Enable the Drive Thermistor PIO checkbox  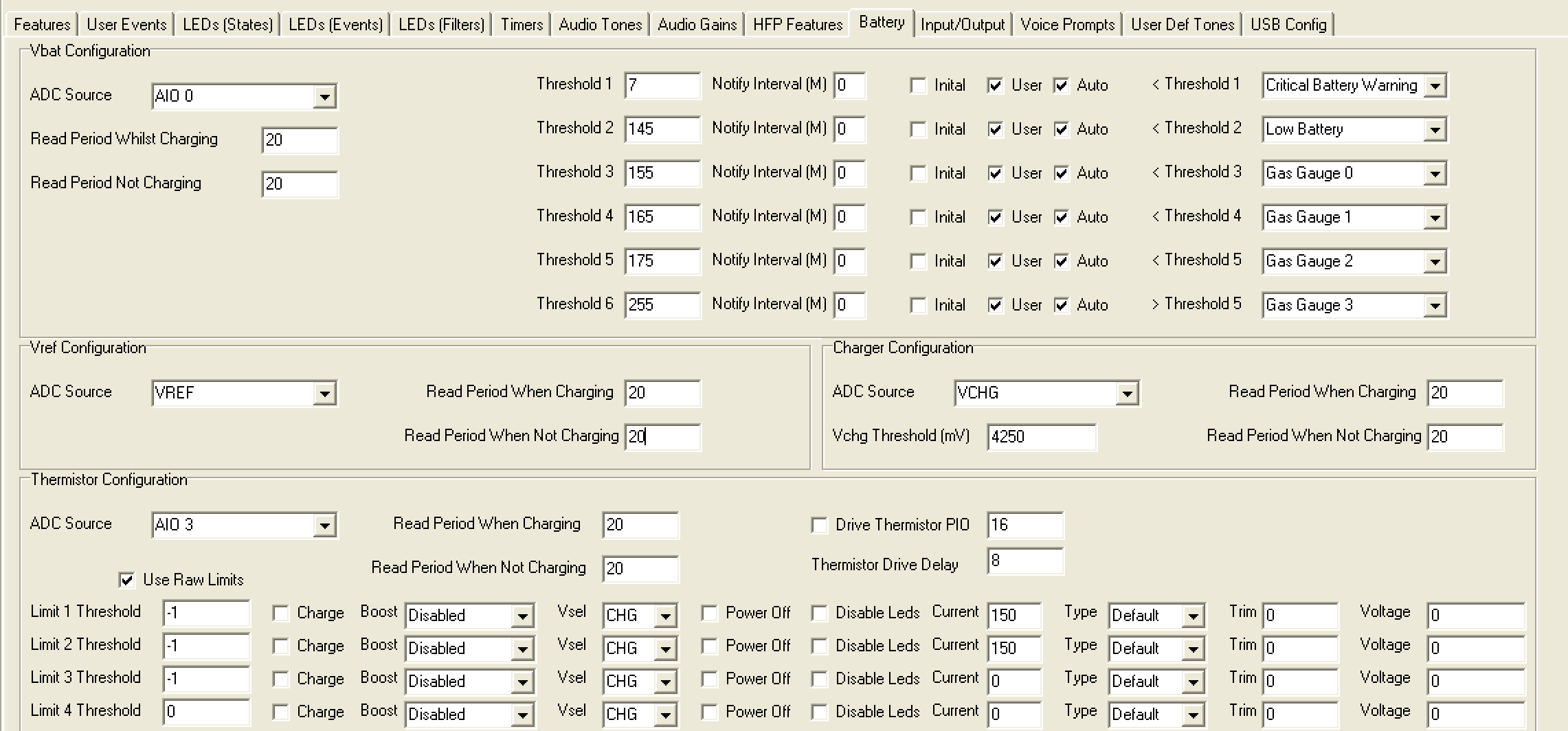(x=819, y=525)
